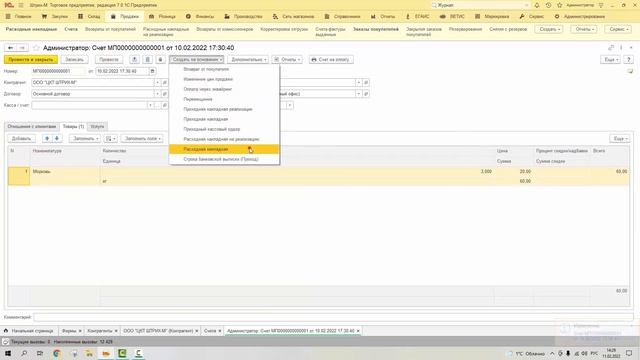
Task: Open the Справочники section
Action: [x=342, y=16]
